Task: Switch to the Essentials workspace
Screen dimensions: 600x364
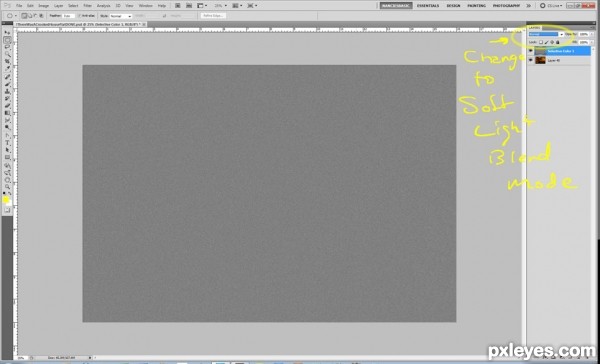Action: (x=428, y=6)
